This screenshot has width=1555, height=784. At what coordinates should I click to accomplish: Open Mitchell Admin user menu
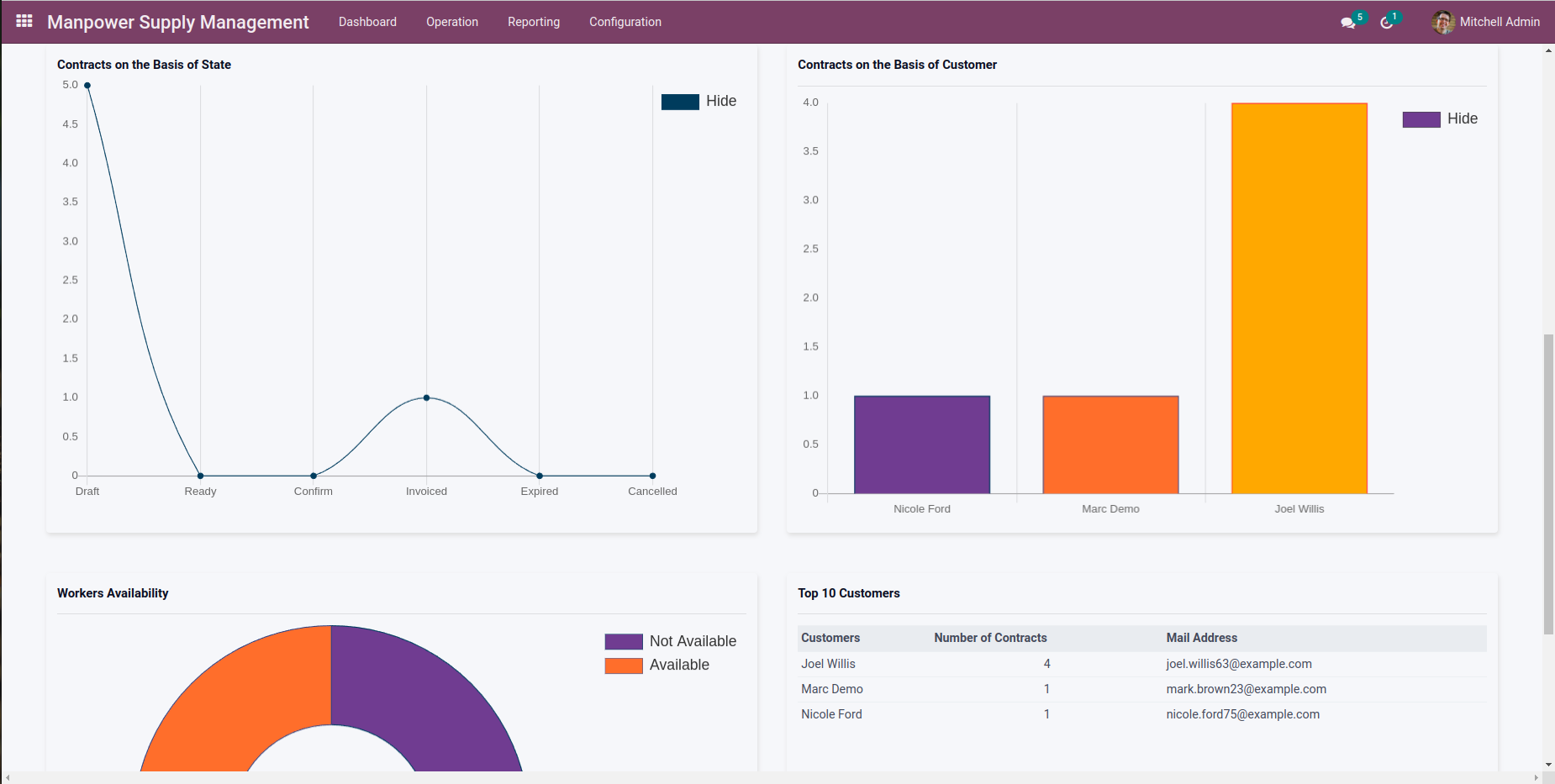1486,22
